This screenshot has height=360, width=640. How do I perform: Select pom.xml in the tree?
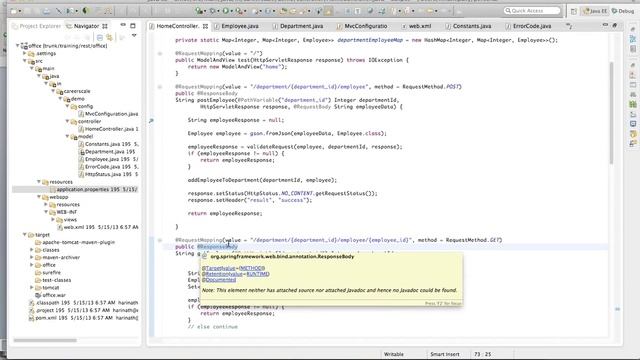pos(83,318)
